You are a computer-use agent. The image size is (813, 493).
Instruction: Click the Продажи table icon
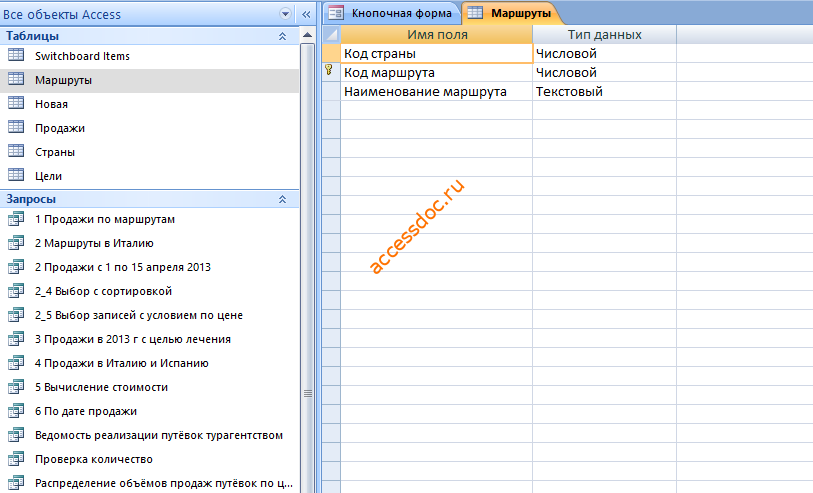(x=16, y=127)
